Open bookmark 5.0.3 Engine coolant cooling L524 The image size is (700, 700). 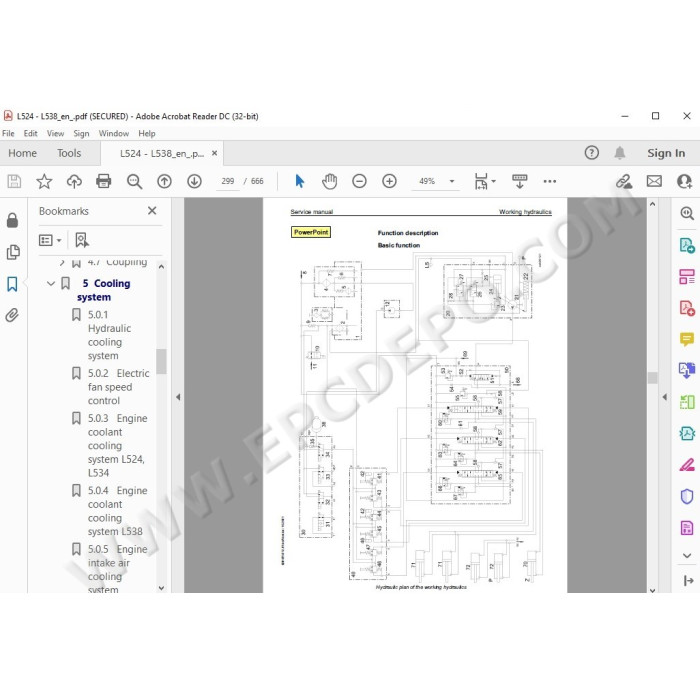pos(117,446)
